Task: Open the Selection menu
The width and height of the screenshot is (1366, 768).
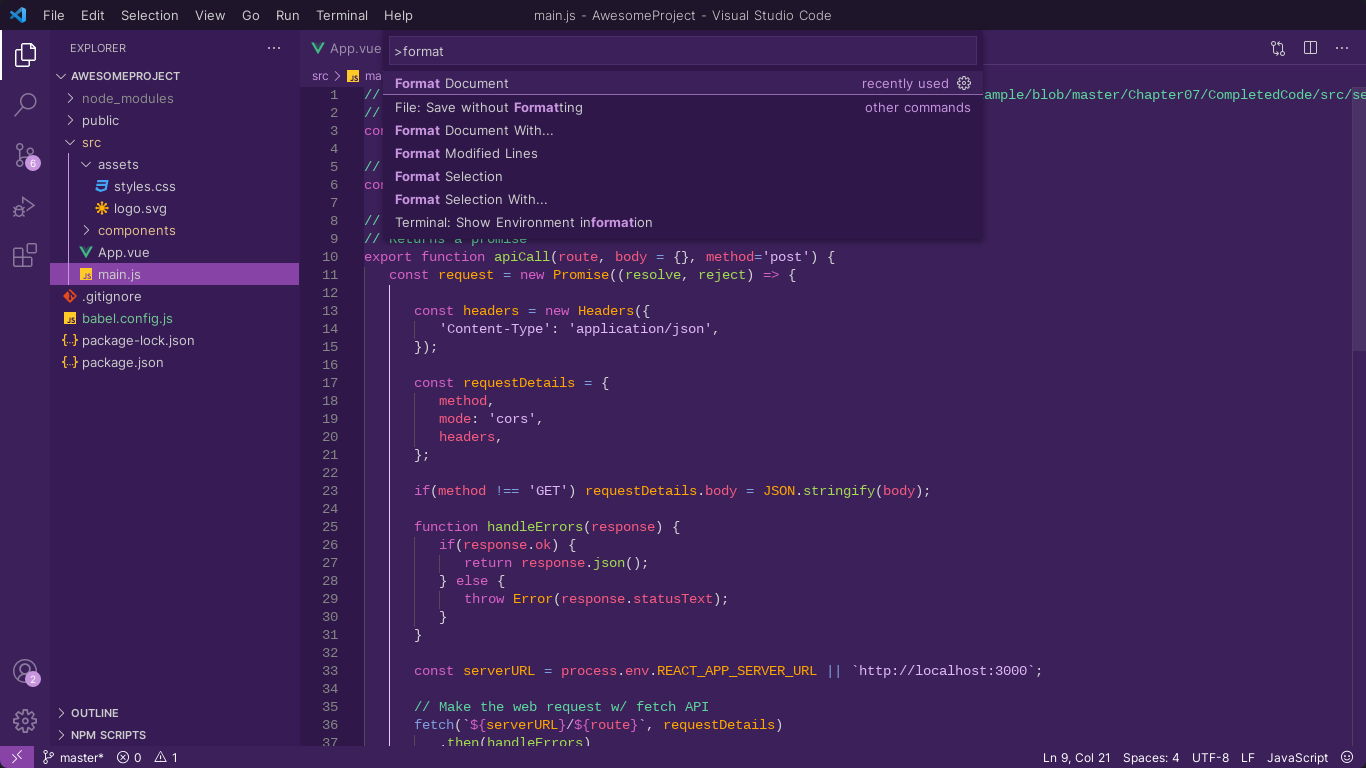Action: point(150,15)
